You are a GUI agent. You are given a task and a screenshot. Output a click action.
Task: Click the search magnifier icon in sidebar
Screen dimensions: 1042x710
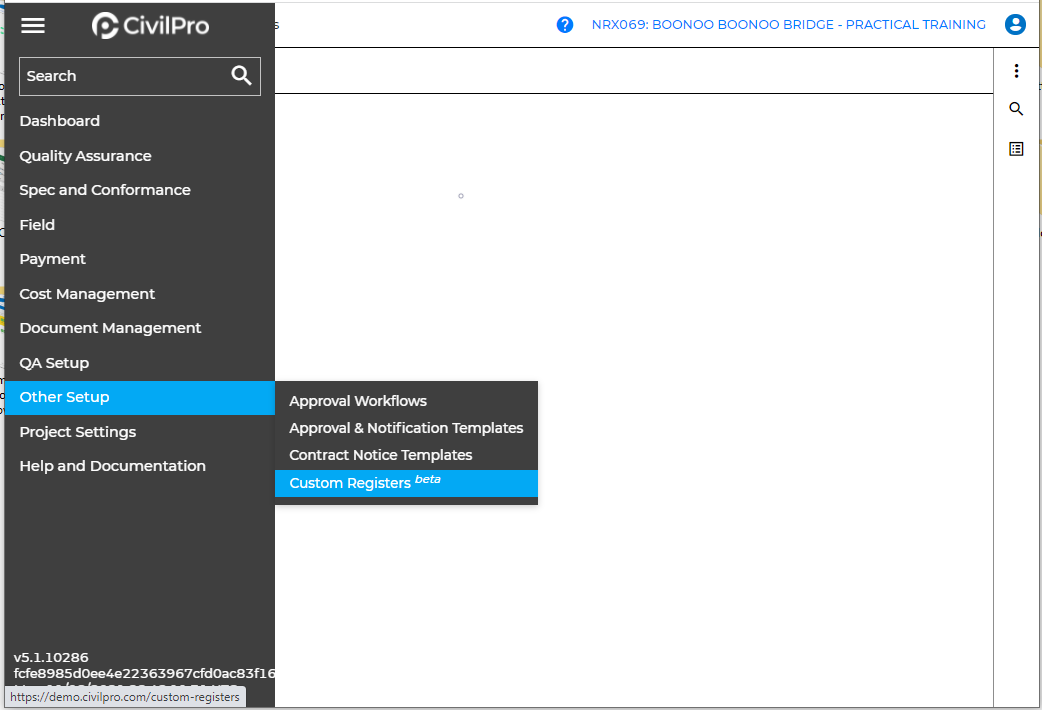tap(241, 76)
